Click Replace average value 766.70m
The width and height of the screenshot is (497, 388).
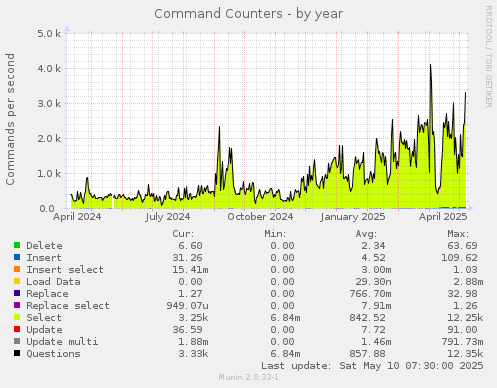pyautogui.click(x=370, y=294)
